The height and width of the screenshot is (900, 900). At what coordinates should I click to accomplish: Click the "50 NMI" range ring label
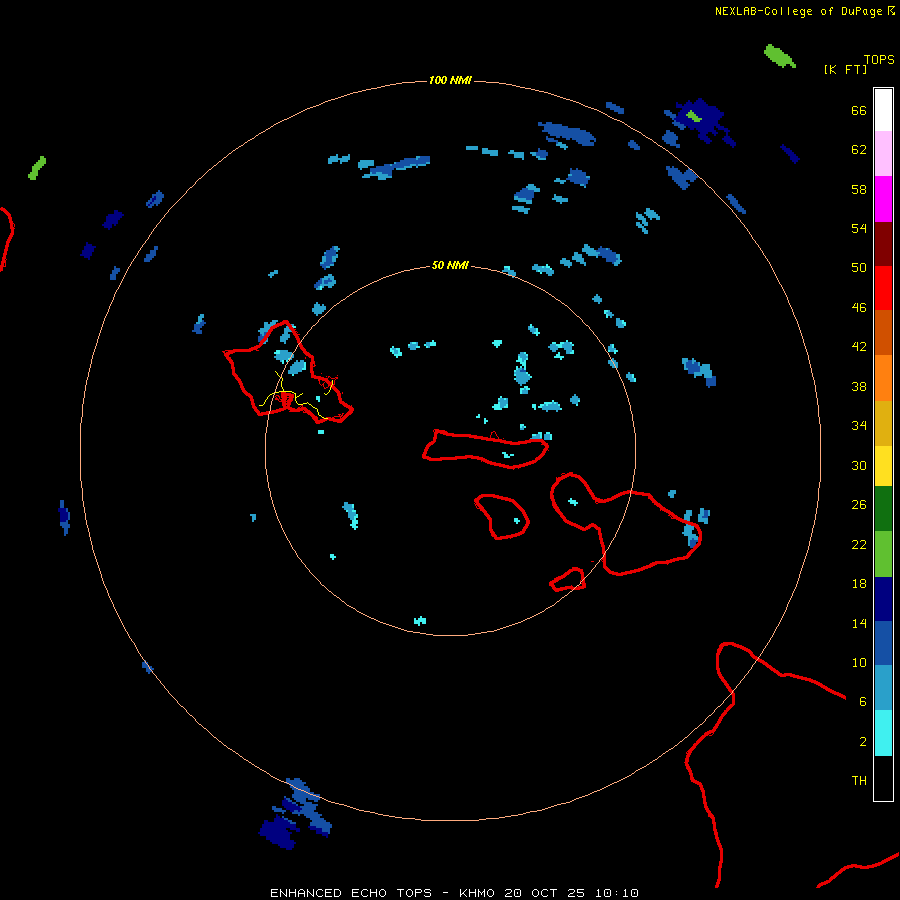(x=450, y=265)
